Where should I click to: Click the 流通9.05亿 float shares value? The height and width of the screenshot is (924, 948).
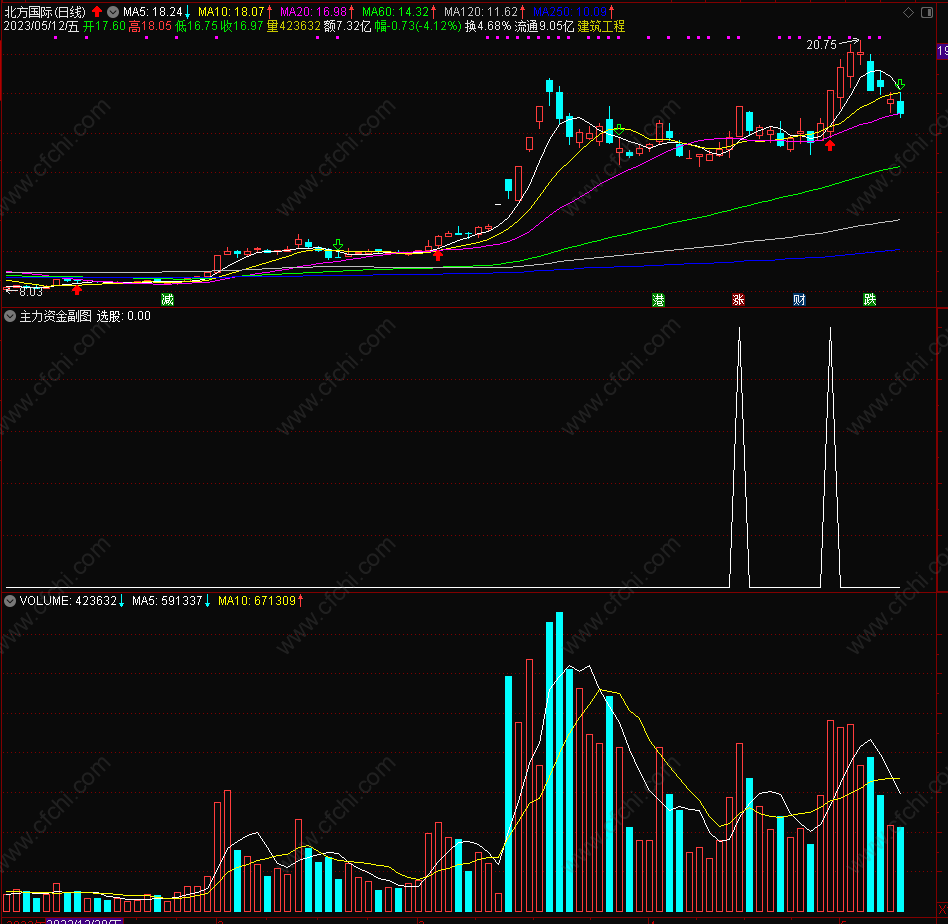click(x=544, y=26)
